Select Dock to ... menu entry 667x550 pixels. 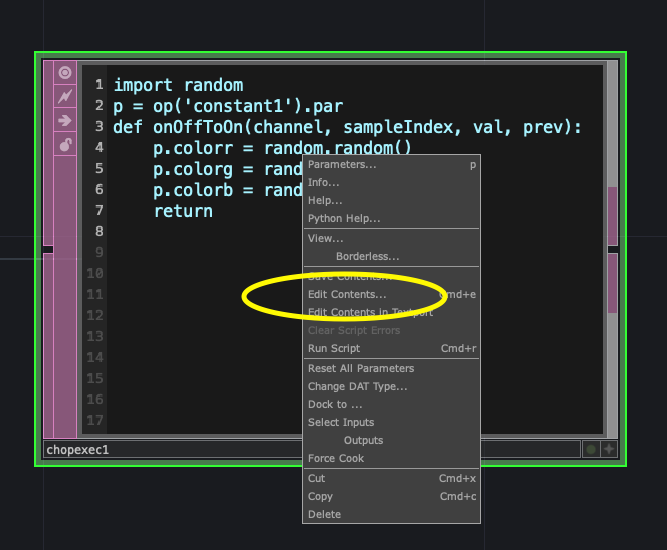point(391,404)
